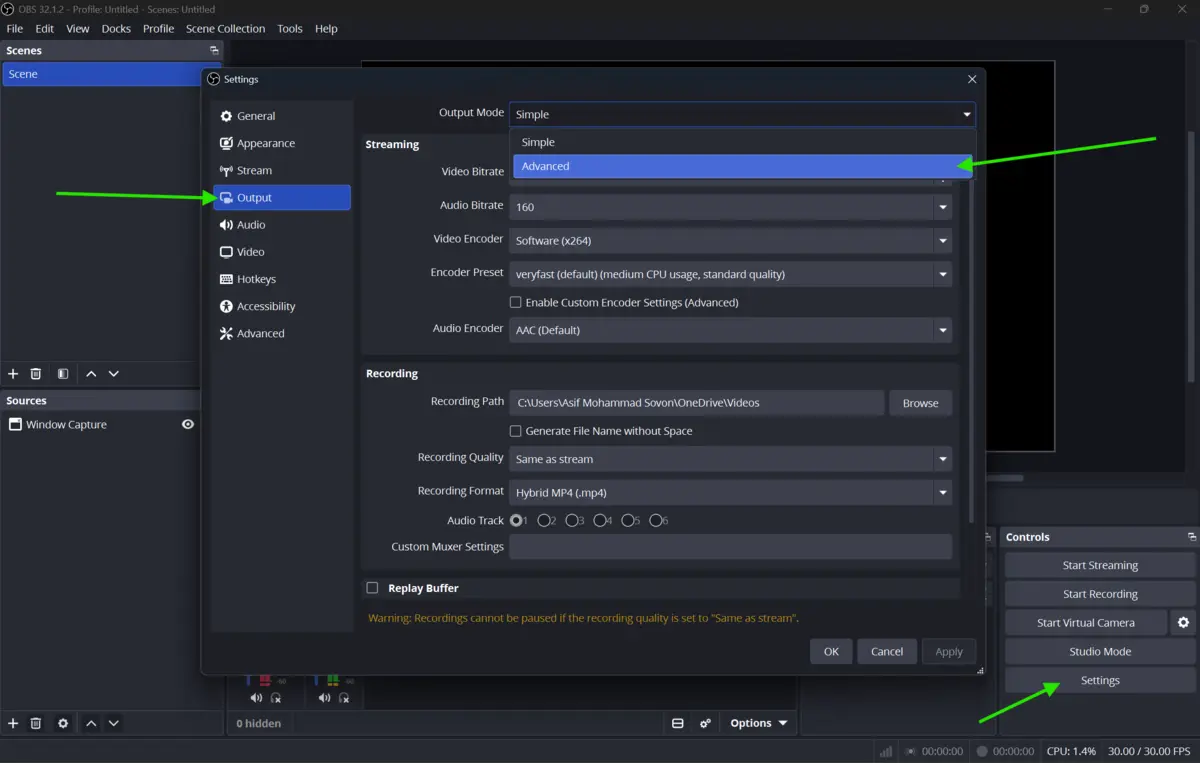This screenshot has width=1200, height=763.
Task: Toggle mixer layout icon beside Options
Action: [677, 723]
